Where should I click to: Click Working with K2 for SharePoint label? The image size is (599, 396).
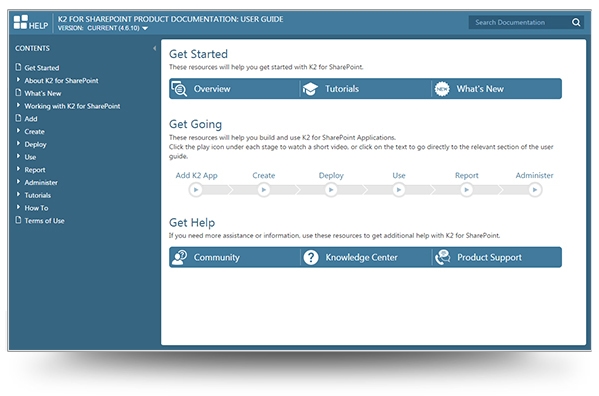72,106
